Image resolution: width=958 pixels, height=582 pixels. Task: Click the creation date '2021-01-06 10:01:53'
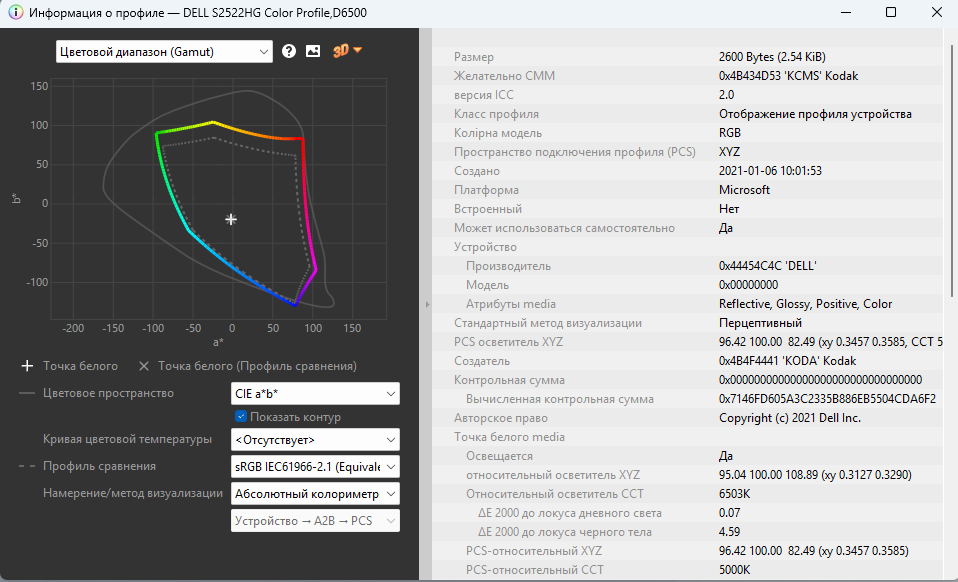[770, 171]
